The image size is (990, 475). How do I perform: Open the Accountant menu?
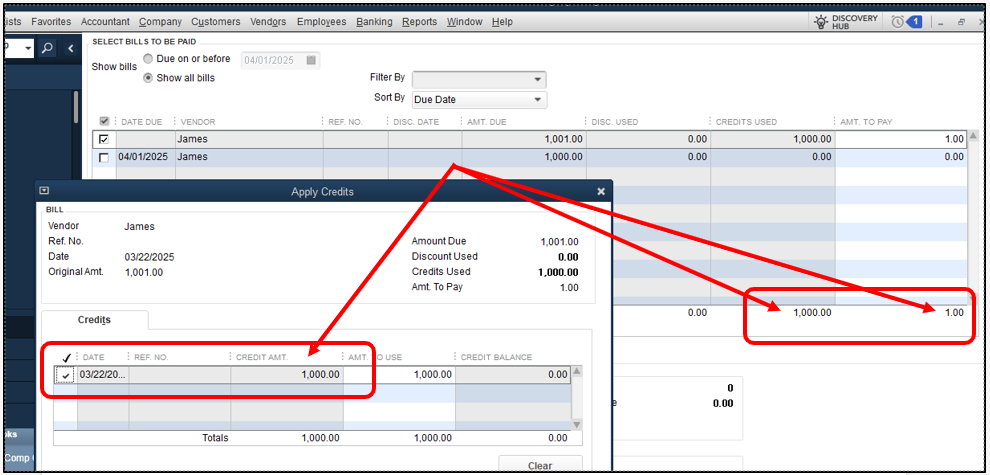[105, 21]
